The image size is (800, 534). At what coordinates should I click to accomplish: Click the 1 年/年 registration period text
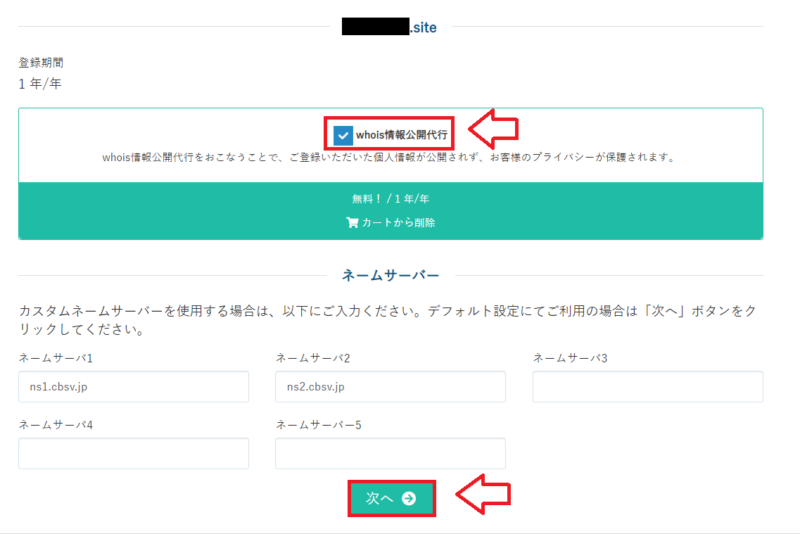coord(40,84)
